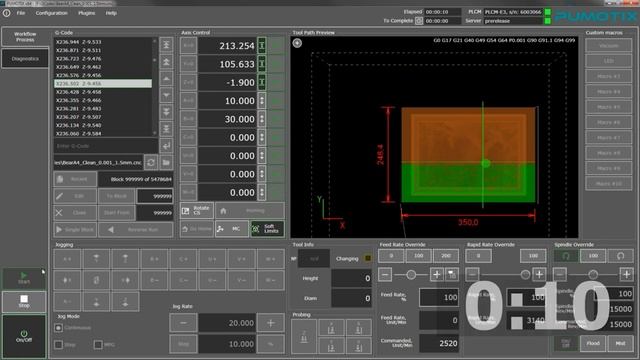The height and width of the screenshot is (360, 640).
Task: Click the stepper arrows beside value 10.000
Action: pos(262,101)
